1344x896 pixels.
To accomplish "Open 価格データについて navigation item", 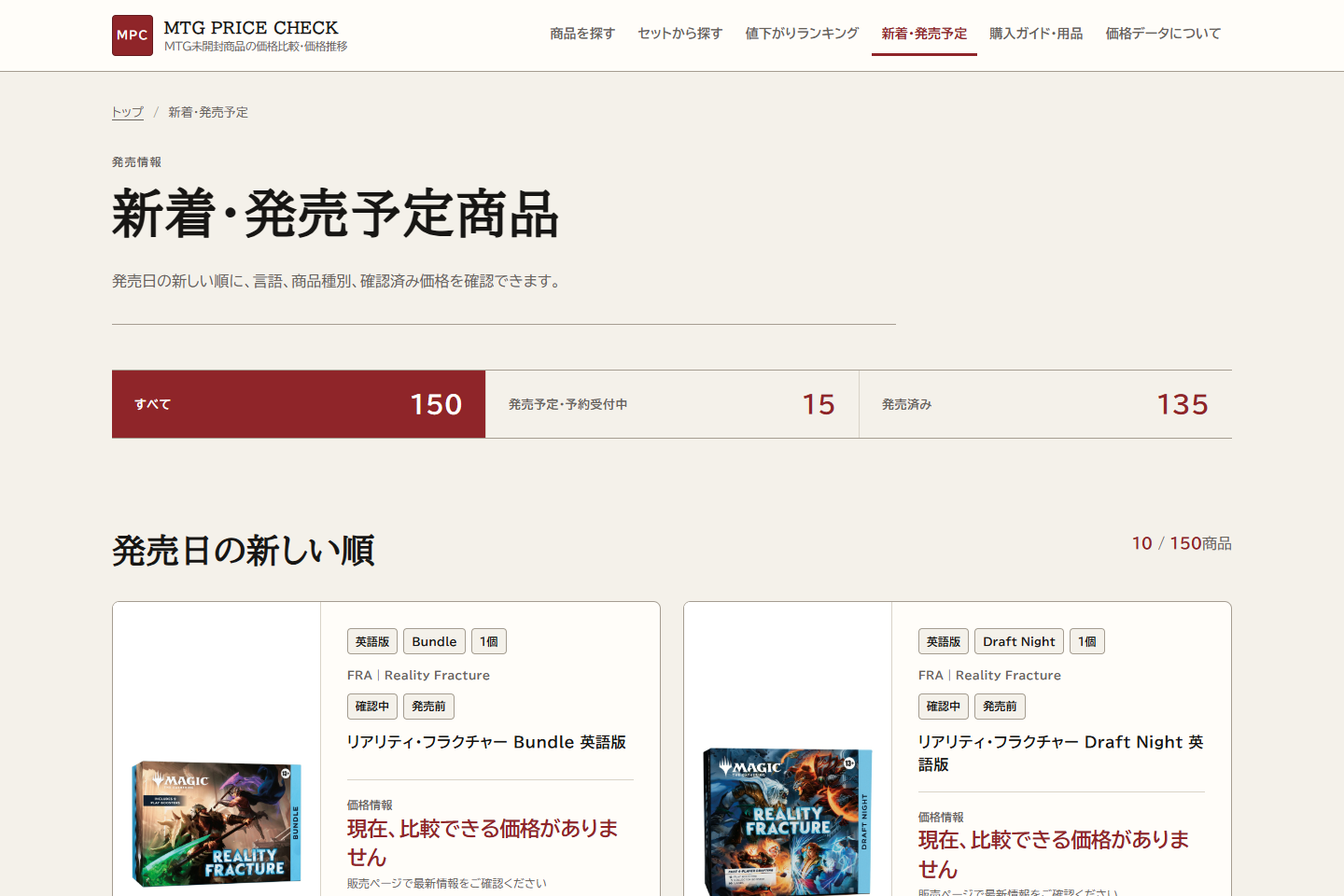I will click(1163, 34).
